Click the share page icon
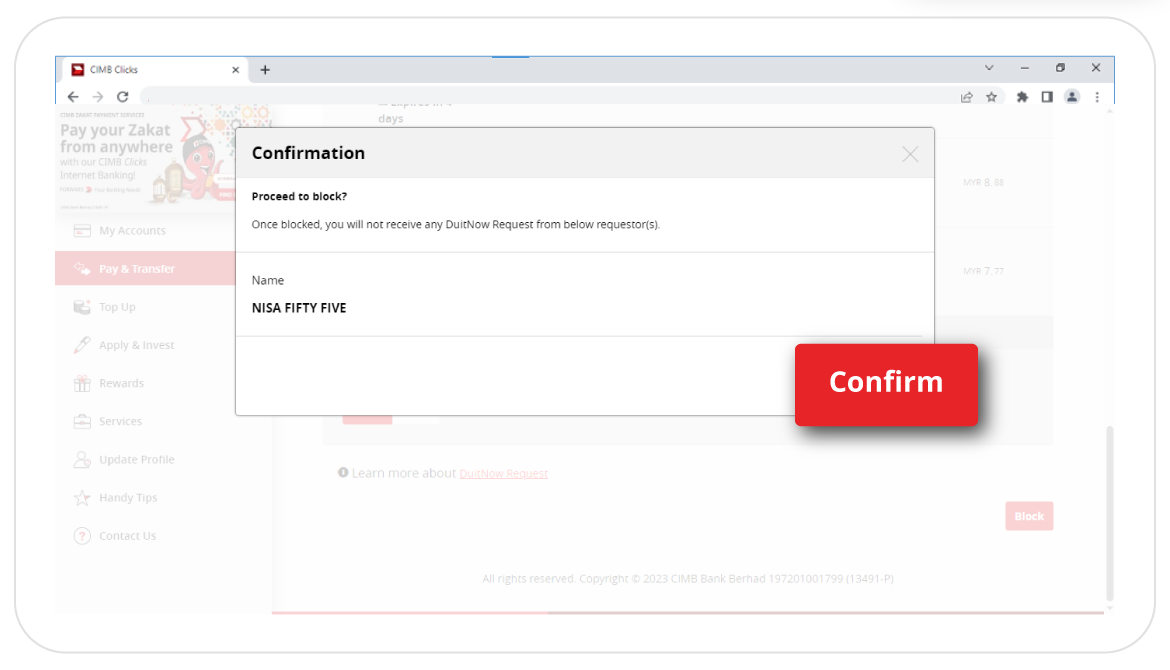The image size is (1170, 670). click(966, 97)
